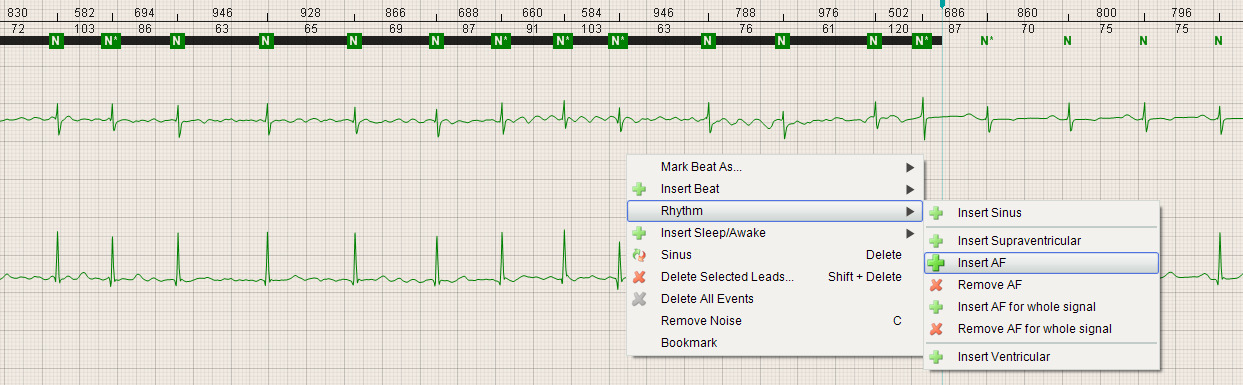1243x385 pixels.
Task: Click gray X icon for Delete All Events
Action: pyautogui.click(x=639, y=299)
